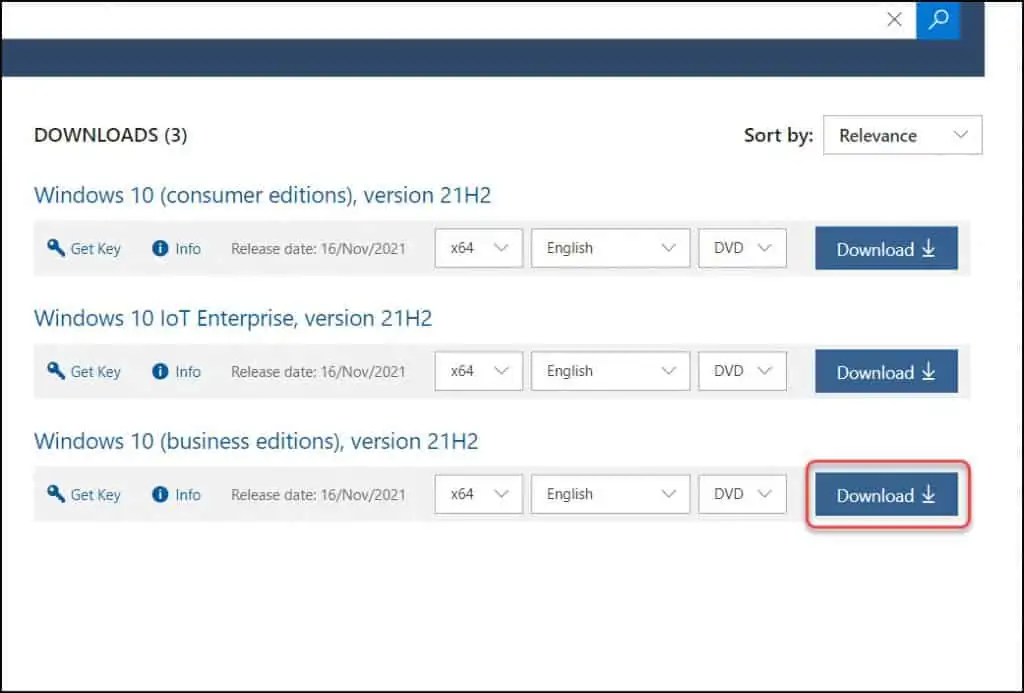Open the Sort by Relevance dropdown
Screen dimensions: 1024x693
903,135
